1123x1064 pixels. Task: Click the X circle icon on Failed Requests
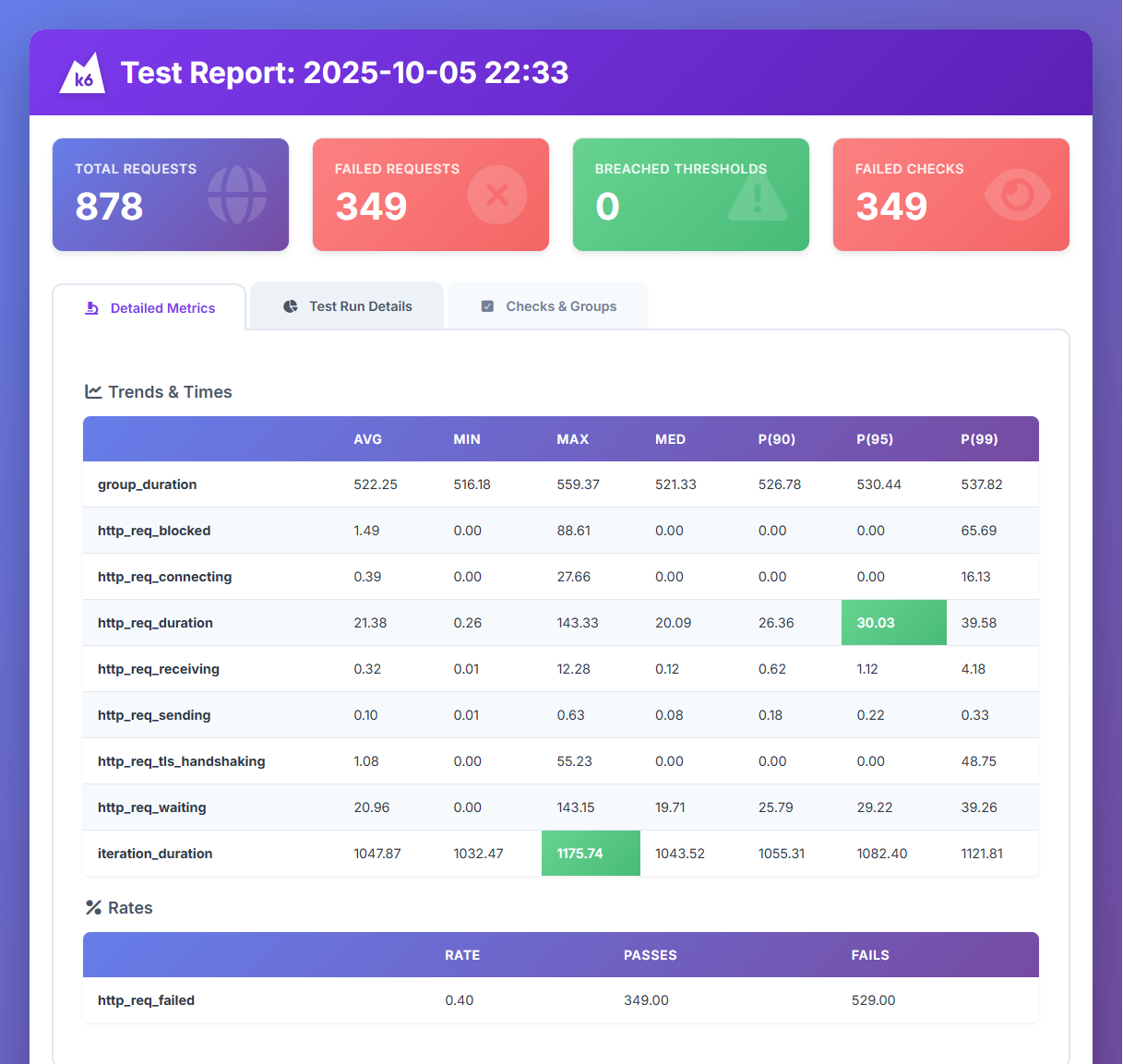pos(496,195)
